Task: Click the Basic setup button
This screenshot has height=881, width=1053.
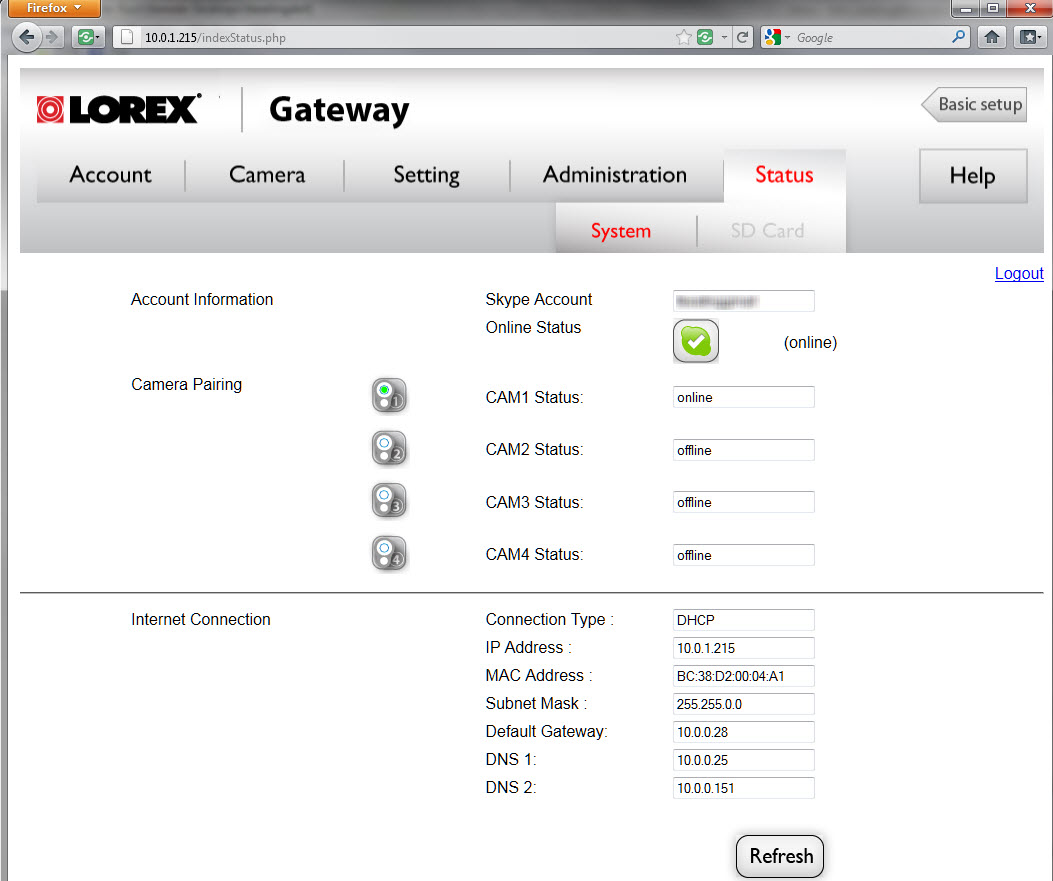Action: tap(976, 105)
